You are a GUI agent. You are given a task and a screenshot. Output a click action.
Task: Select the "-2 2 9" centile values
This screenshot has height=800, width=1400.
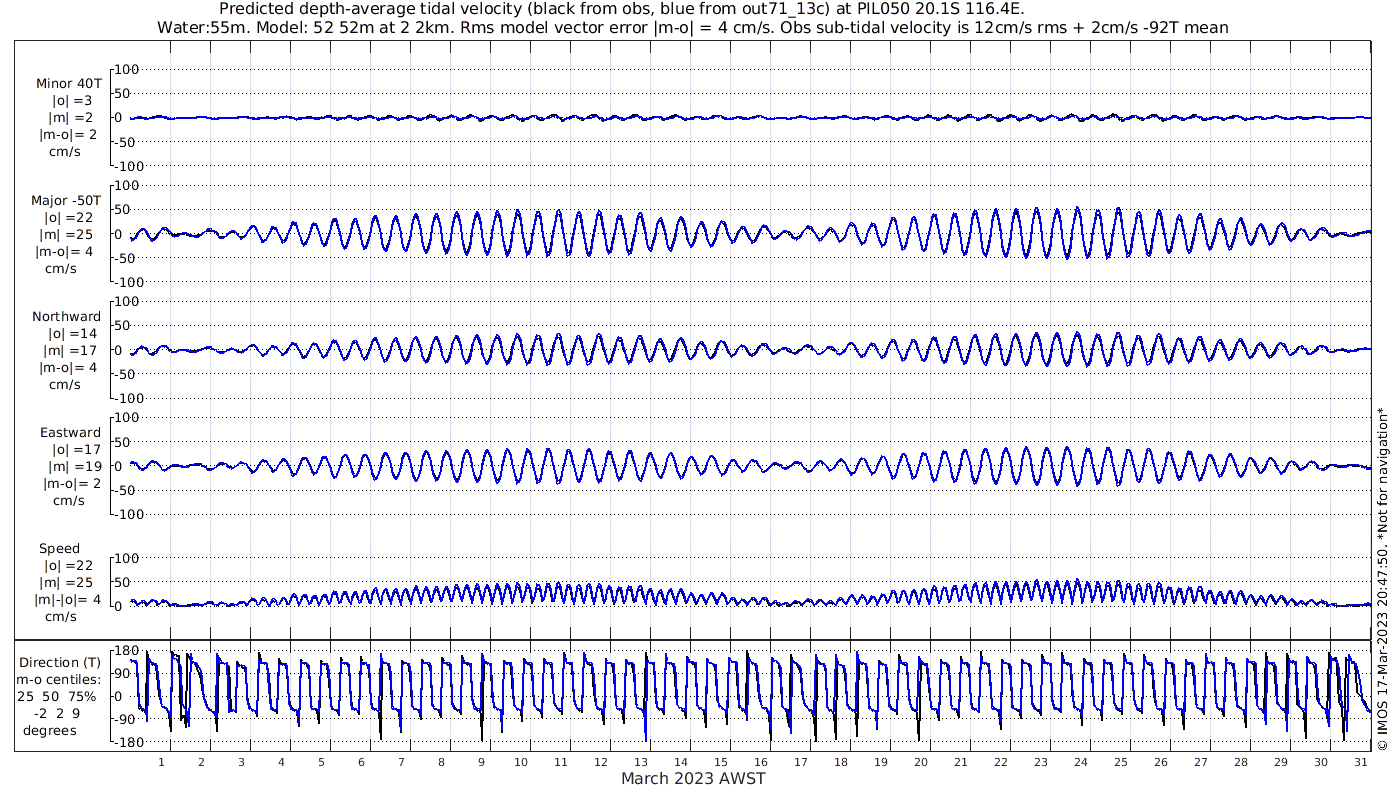[x=58, y=713]
